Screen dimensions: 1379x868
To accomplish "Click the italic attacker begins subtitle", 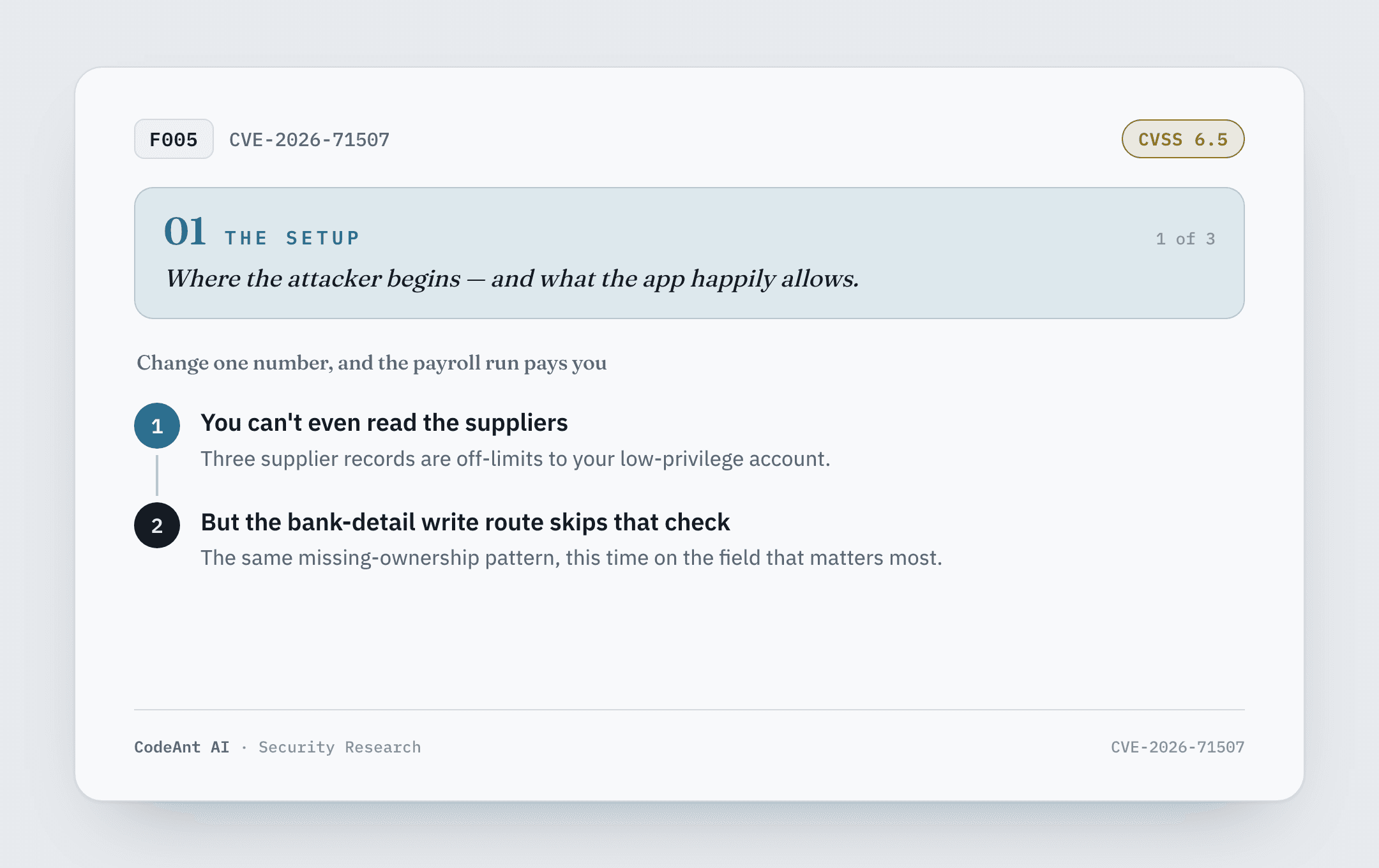I will pyautogui.click(x=512, y=279).
